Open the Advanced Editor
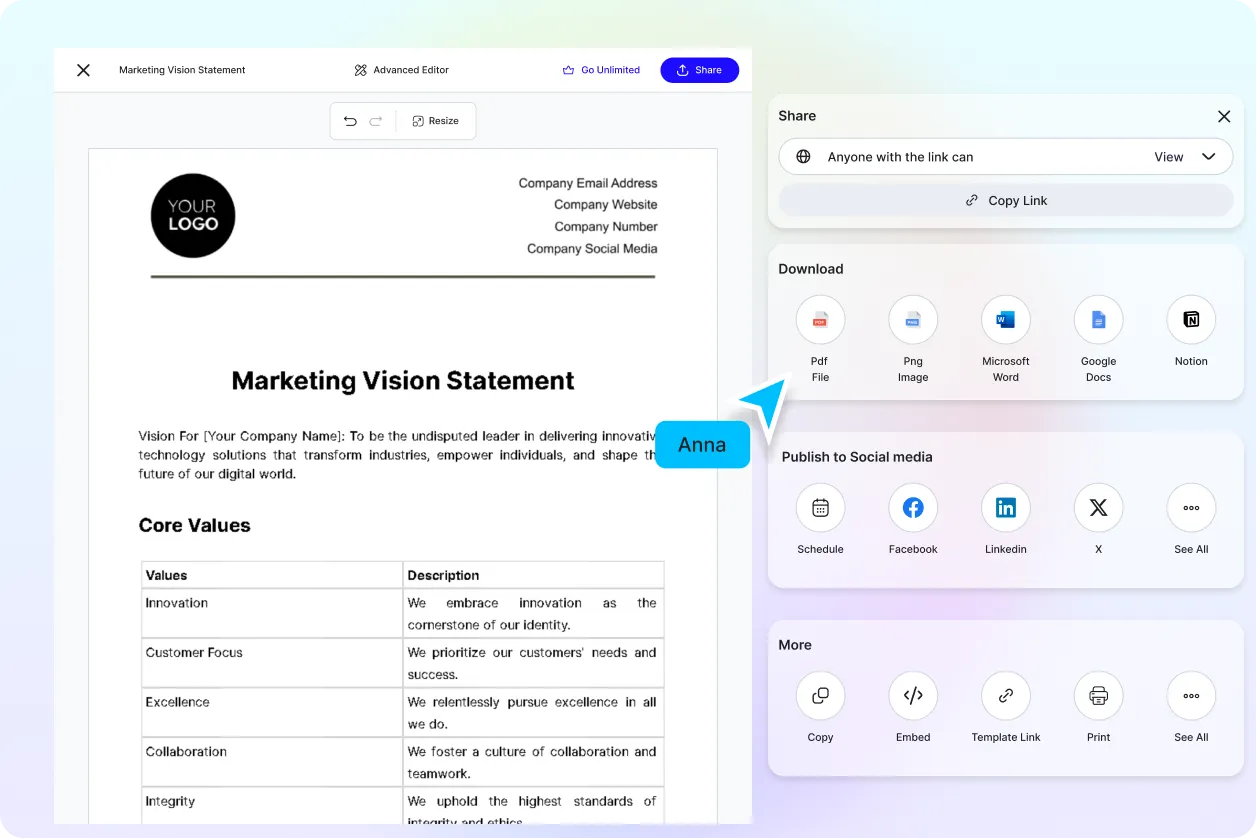 [x=401, y=70]
